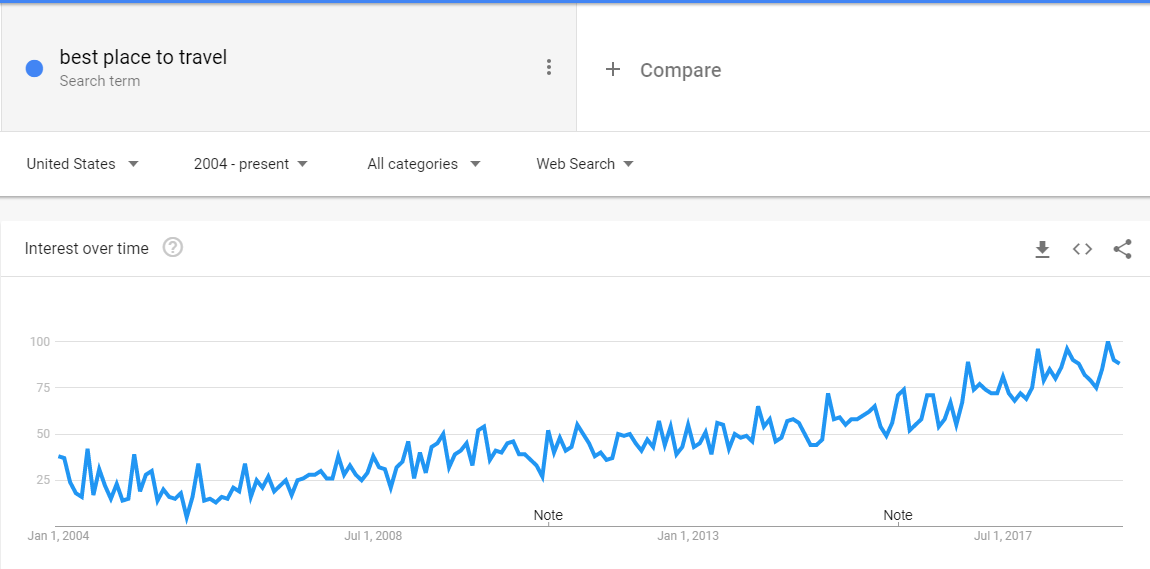The height and width of the screenshot is (569, 1150).
Task: Click the Jul 1, 2017 axis label
Action: coord(1002,536)
